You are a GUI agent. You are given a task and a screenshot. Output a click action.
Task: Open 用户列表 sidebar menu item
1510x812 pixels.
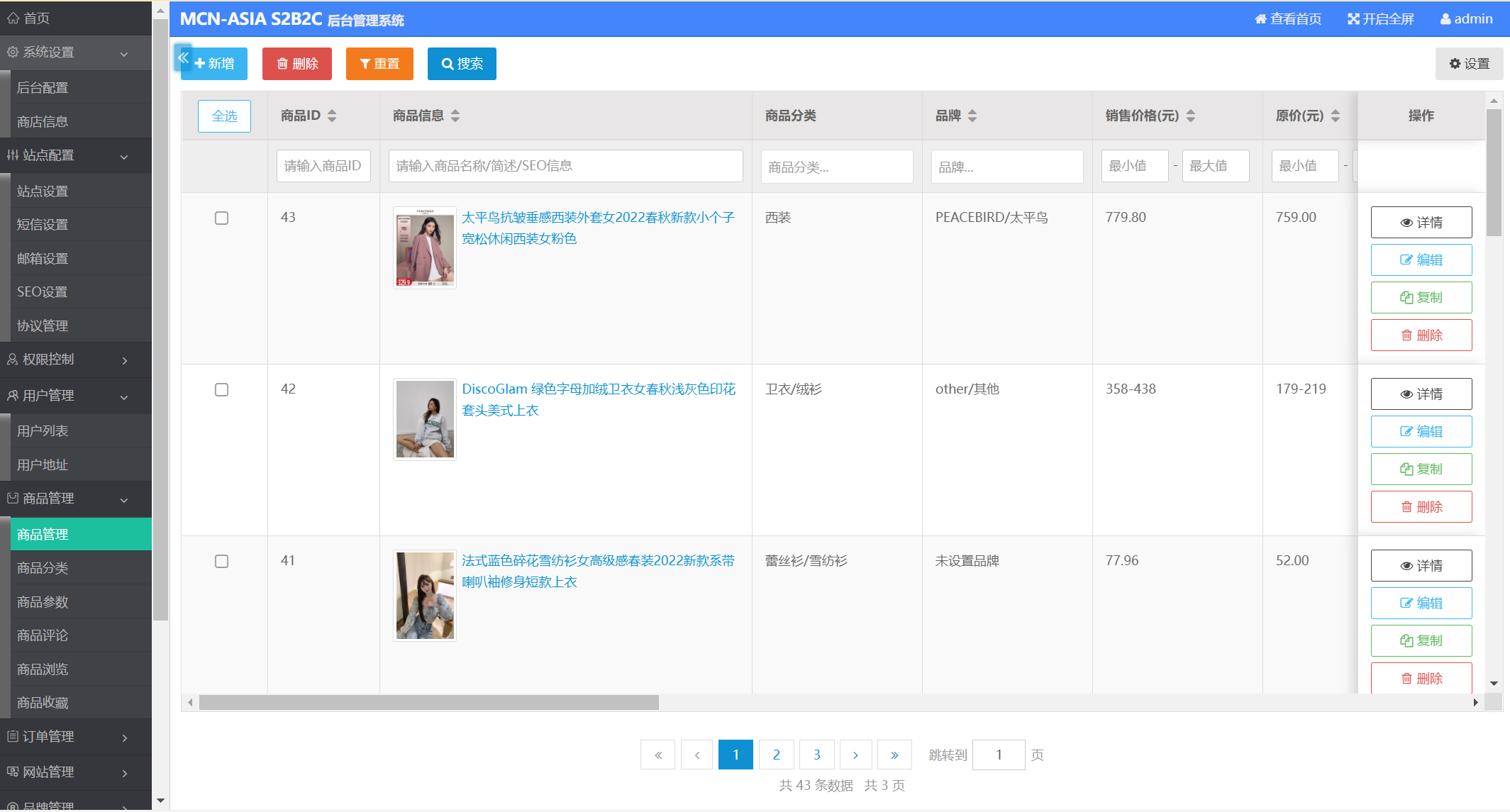(x=43, y=431)
